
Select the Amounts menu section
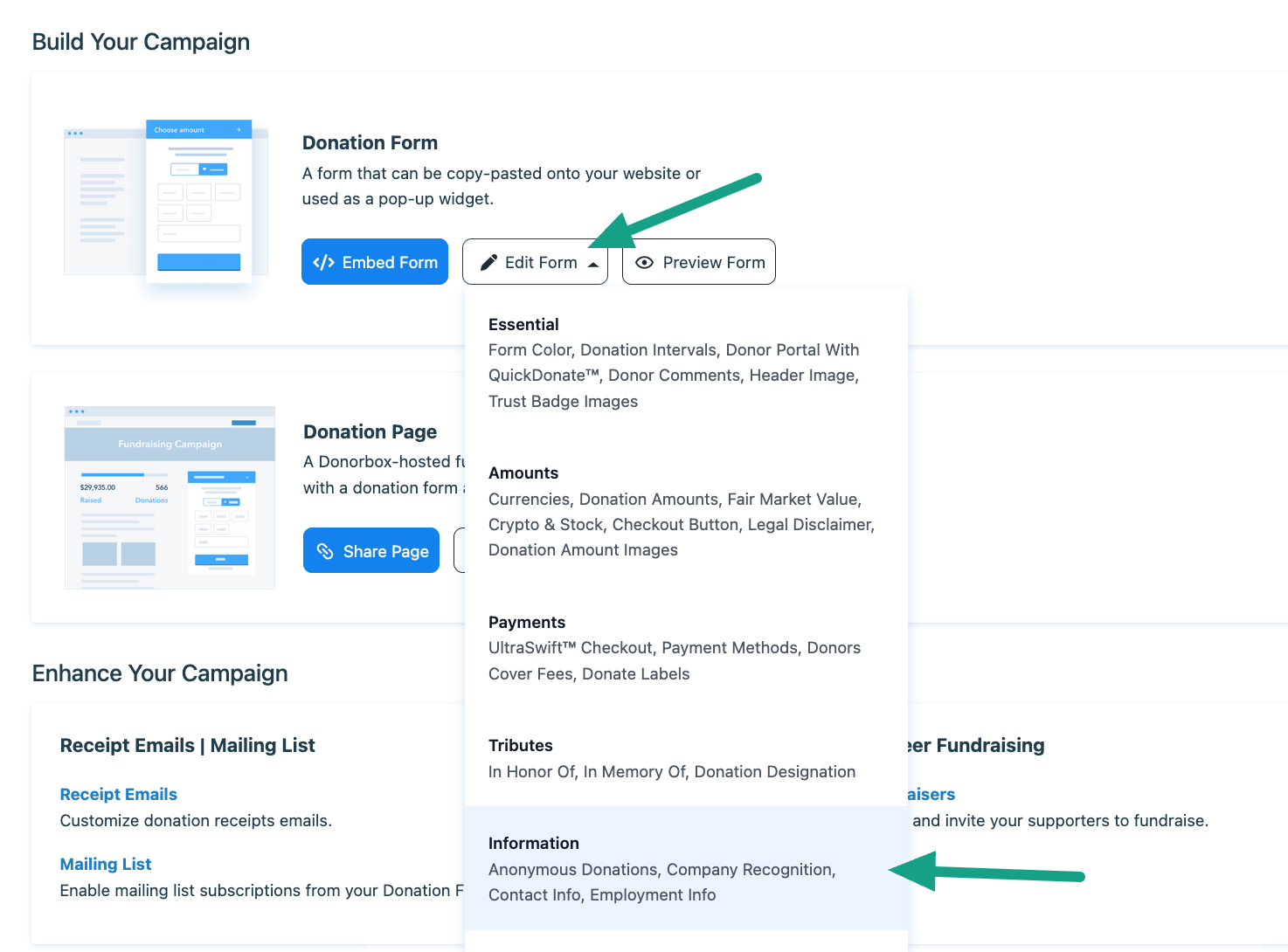point(523,473)
